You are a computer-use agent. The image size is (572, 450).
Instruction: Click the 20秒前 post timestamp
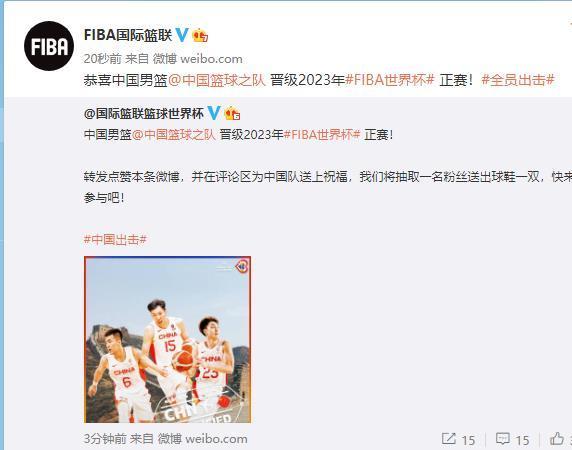pyautogui.click(x=97, y=59)
